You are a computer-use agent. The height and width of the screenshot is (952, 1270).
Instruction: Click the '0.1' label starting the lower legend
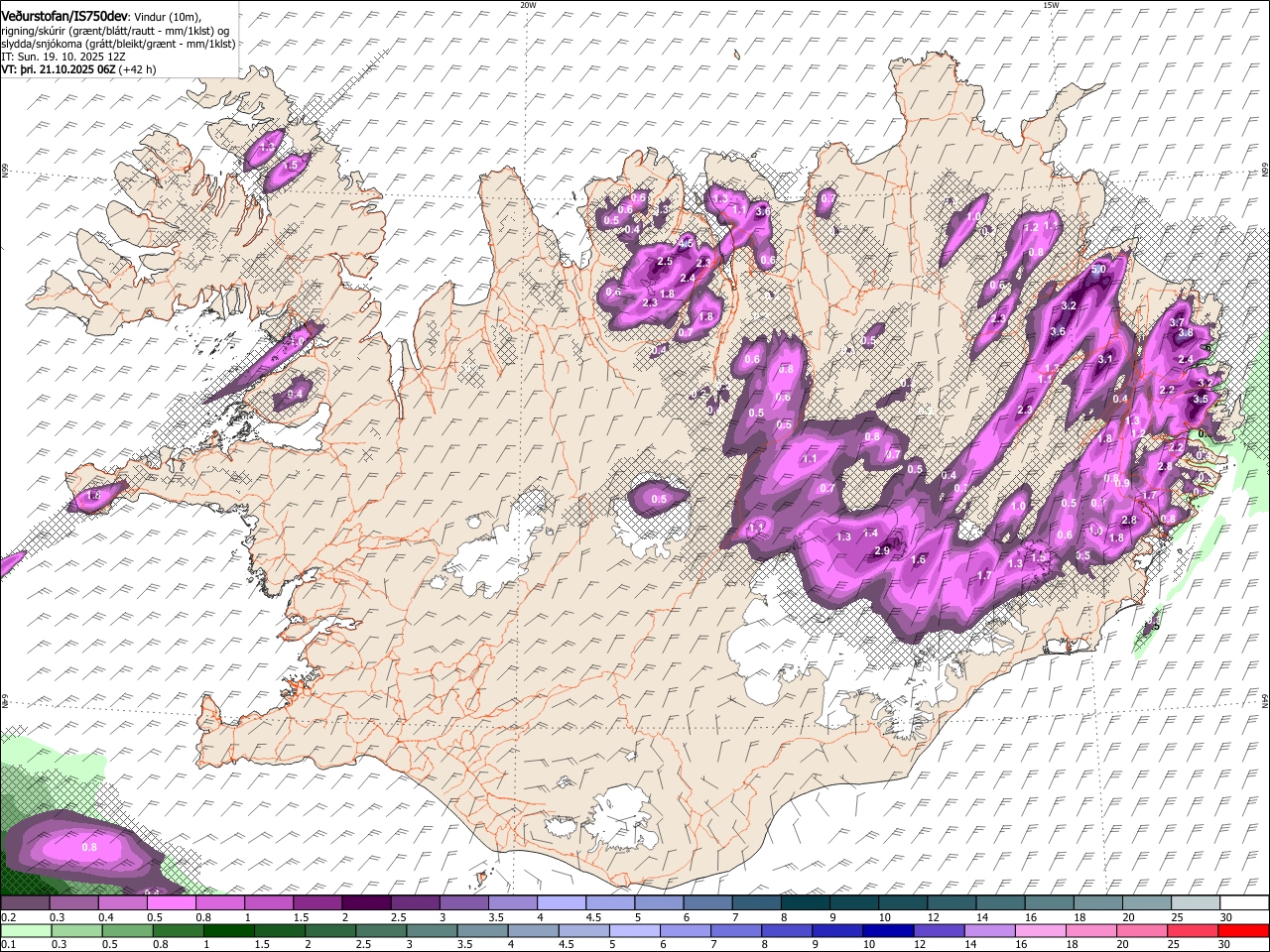pos(8,945)
